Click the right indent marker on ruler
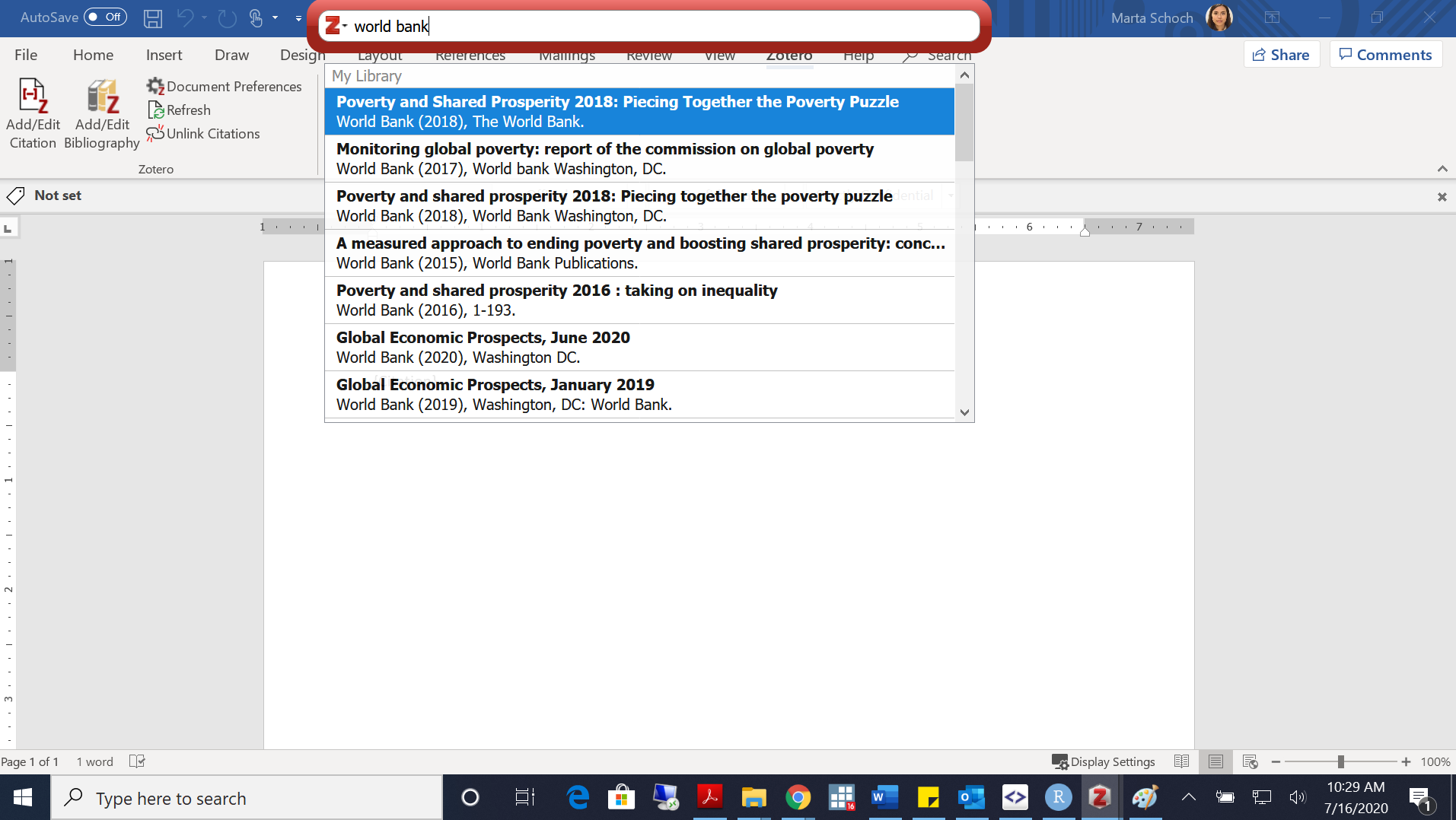 tap(1085, 232)
